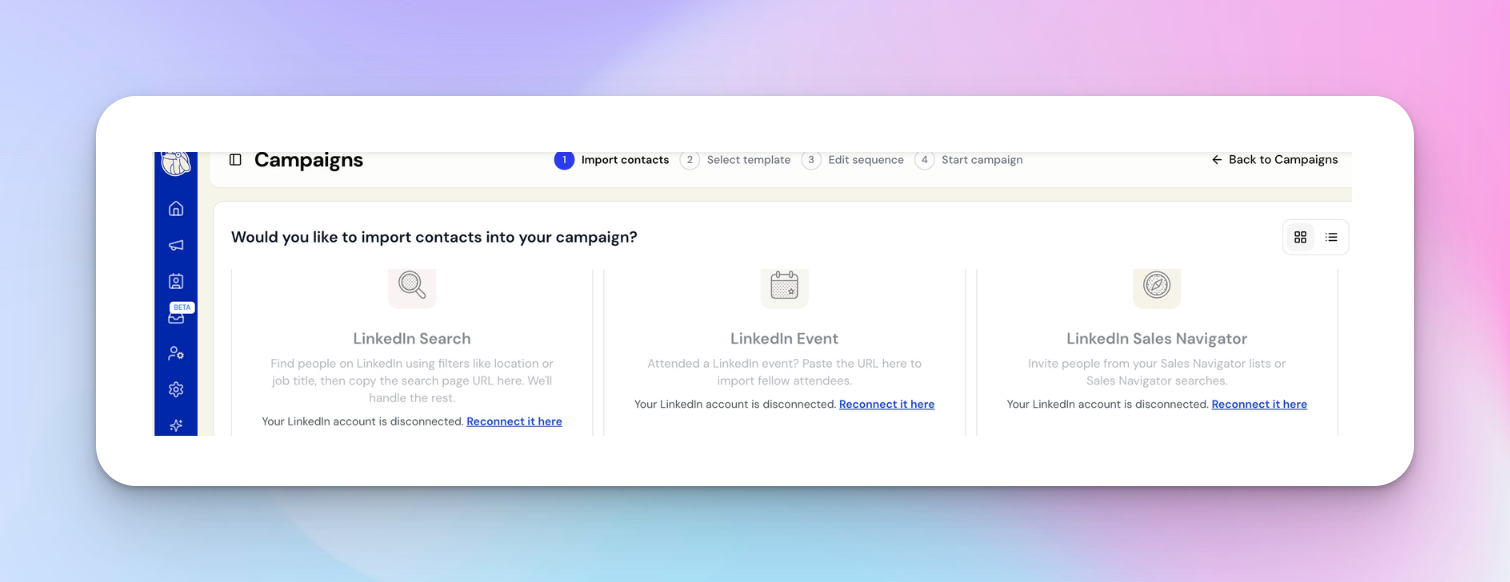This screenshot has width=1510, height=582.
Task: Open the megaphone Campaigns sidebar icon
Action: click(x=176, y=245)
